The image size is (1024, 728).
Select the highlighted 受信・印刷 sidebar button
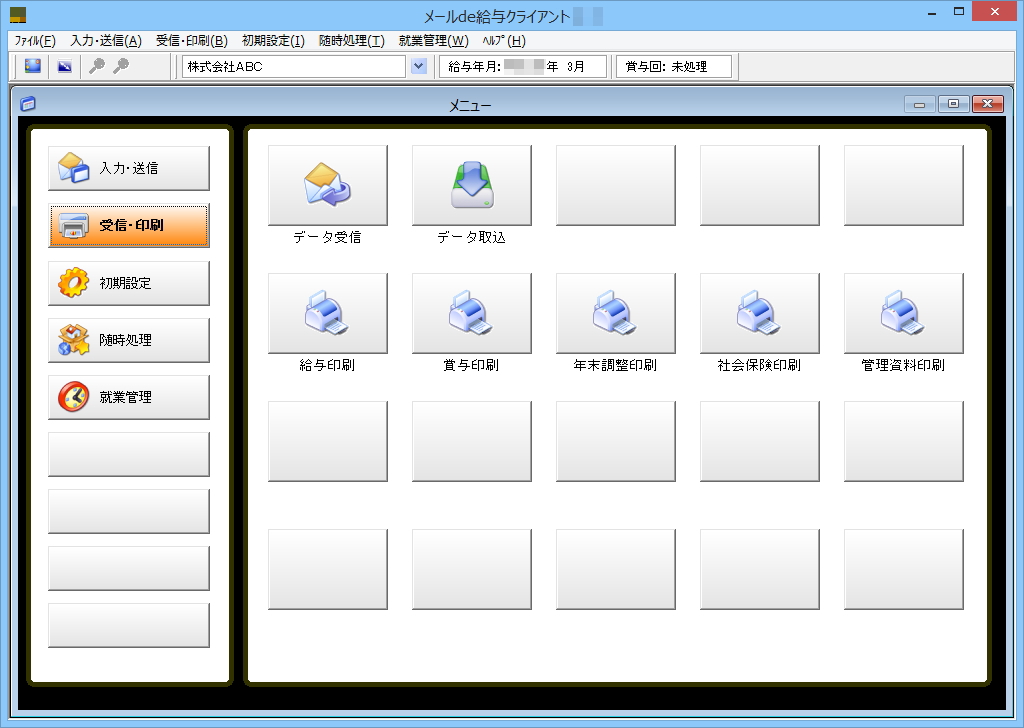click(129, 225)
